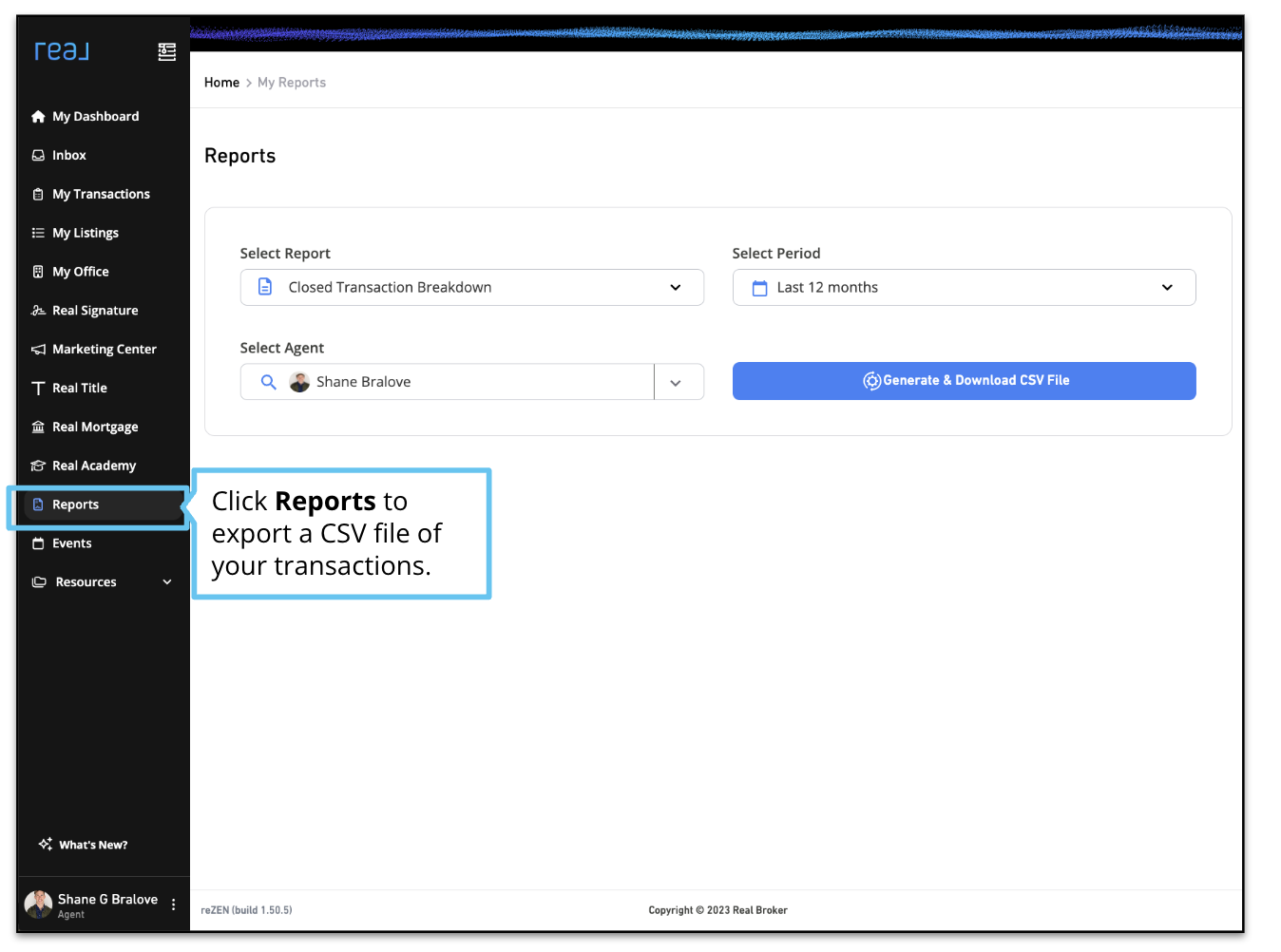The height and width of the screenshot is (952, 1281).
Task: Click the bank icon beside Real Mortgage
Action: [38, 428]
